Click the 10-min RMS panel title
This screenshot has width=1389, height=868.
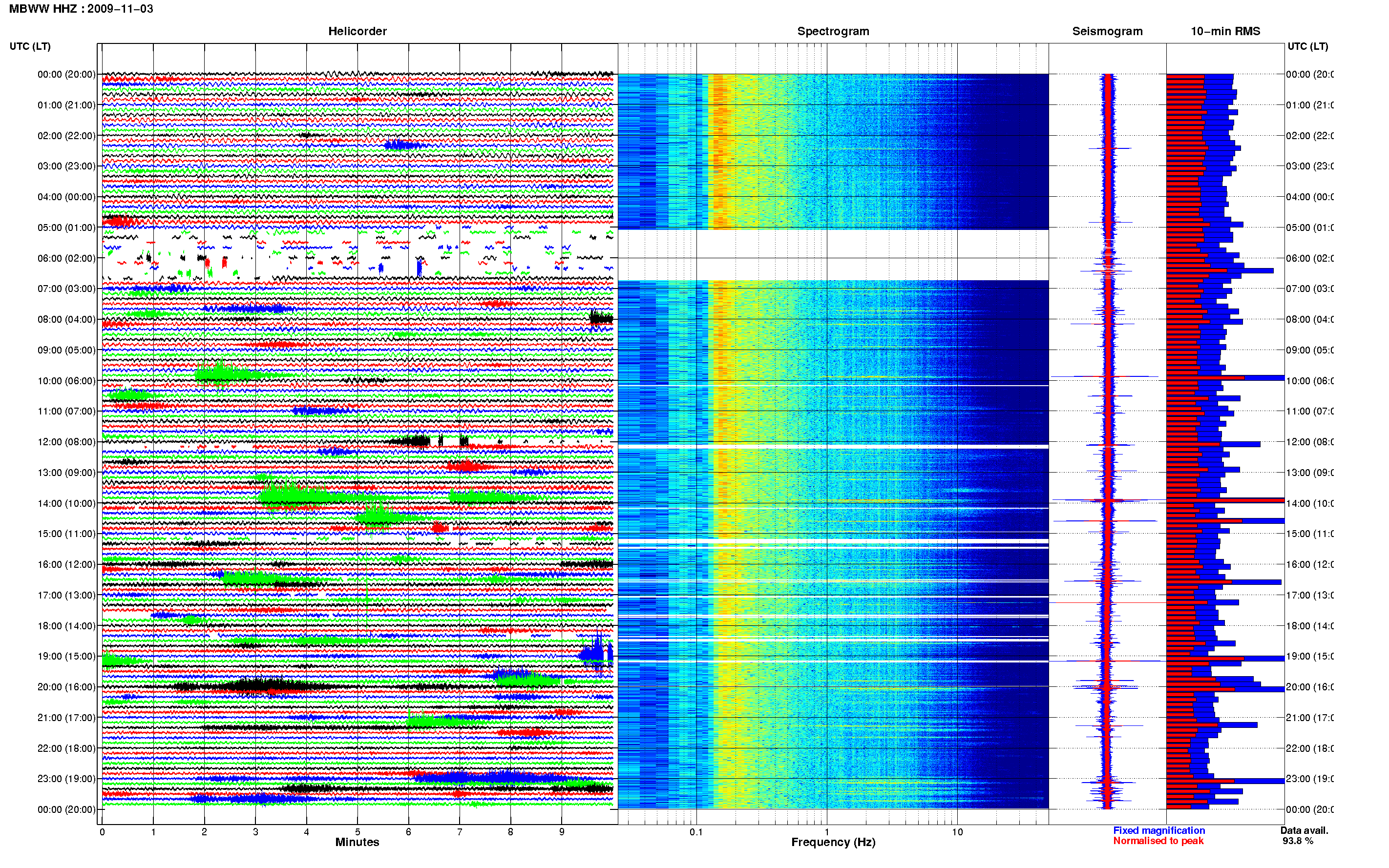[1225, 31]
